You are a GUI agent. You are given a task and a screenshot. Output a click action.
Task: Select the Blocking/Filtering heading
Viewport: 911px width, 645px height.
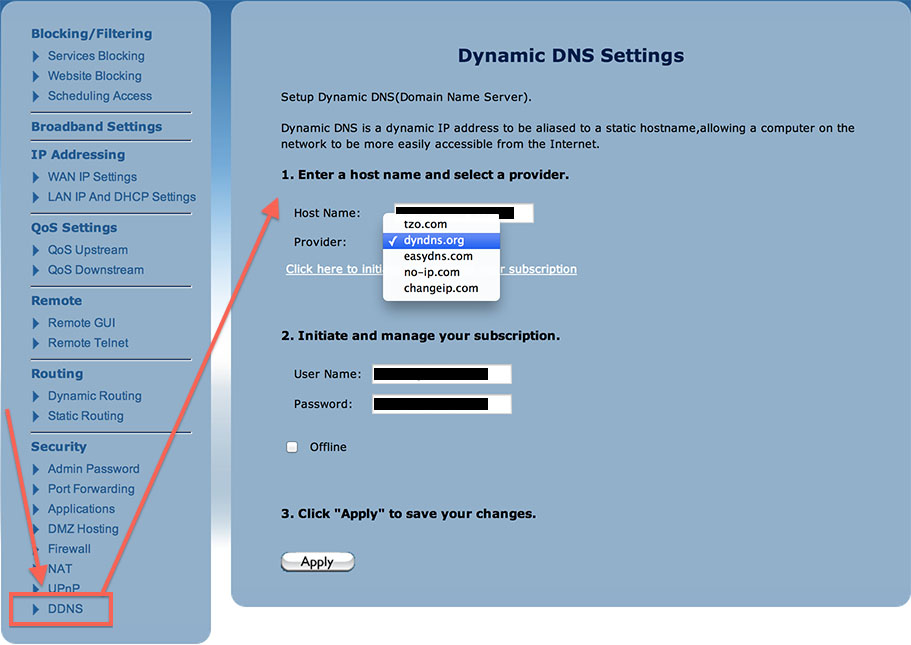pyautogui.click(x=91, y=34)
